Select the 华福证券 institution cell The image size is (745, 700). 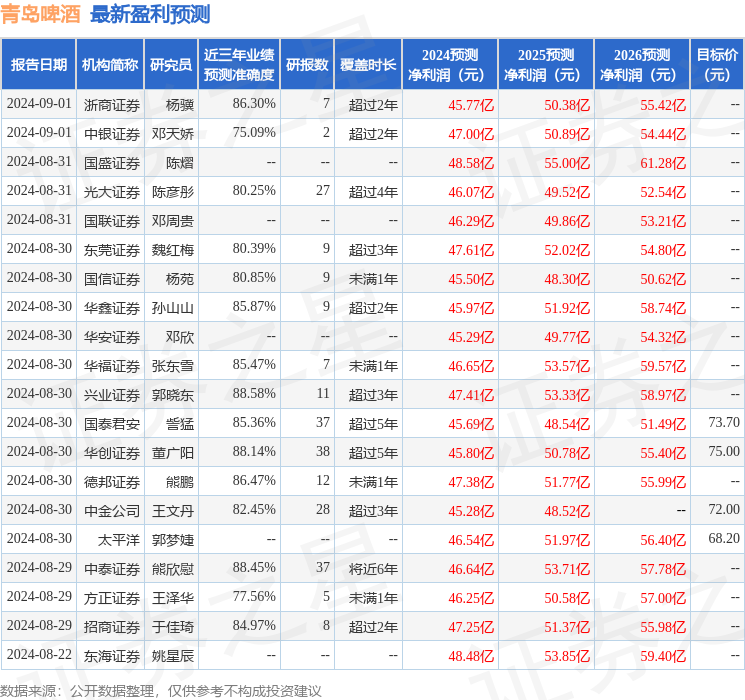[x=112, y=366]
